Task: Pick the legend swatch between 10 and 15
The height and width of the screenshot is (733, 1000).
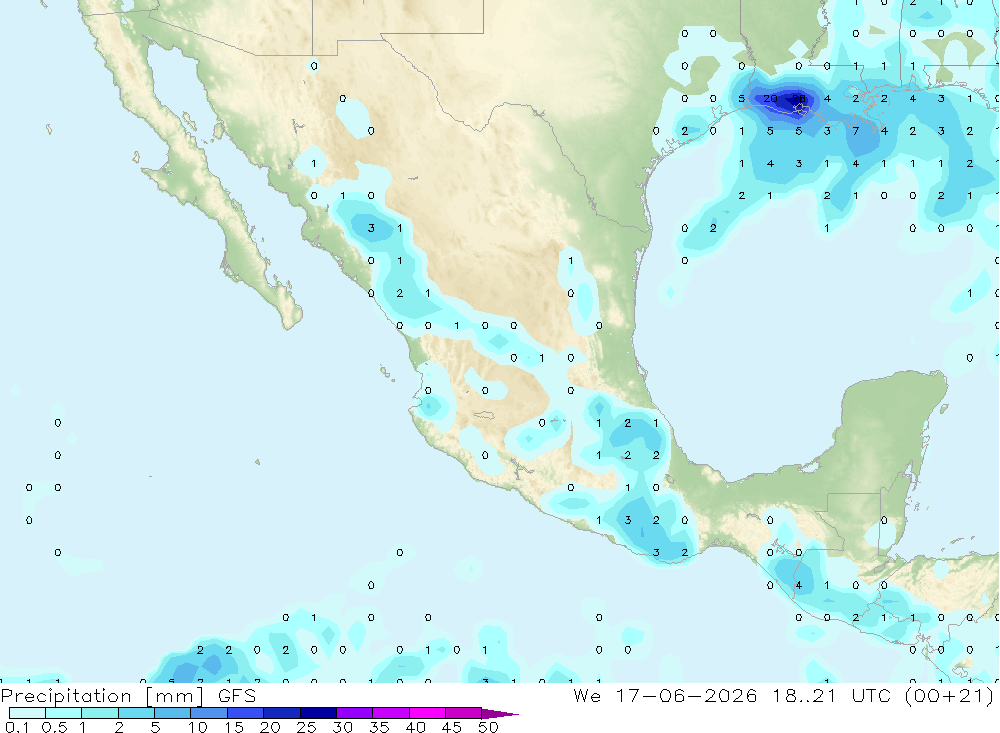Action: coord(209,713)
